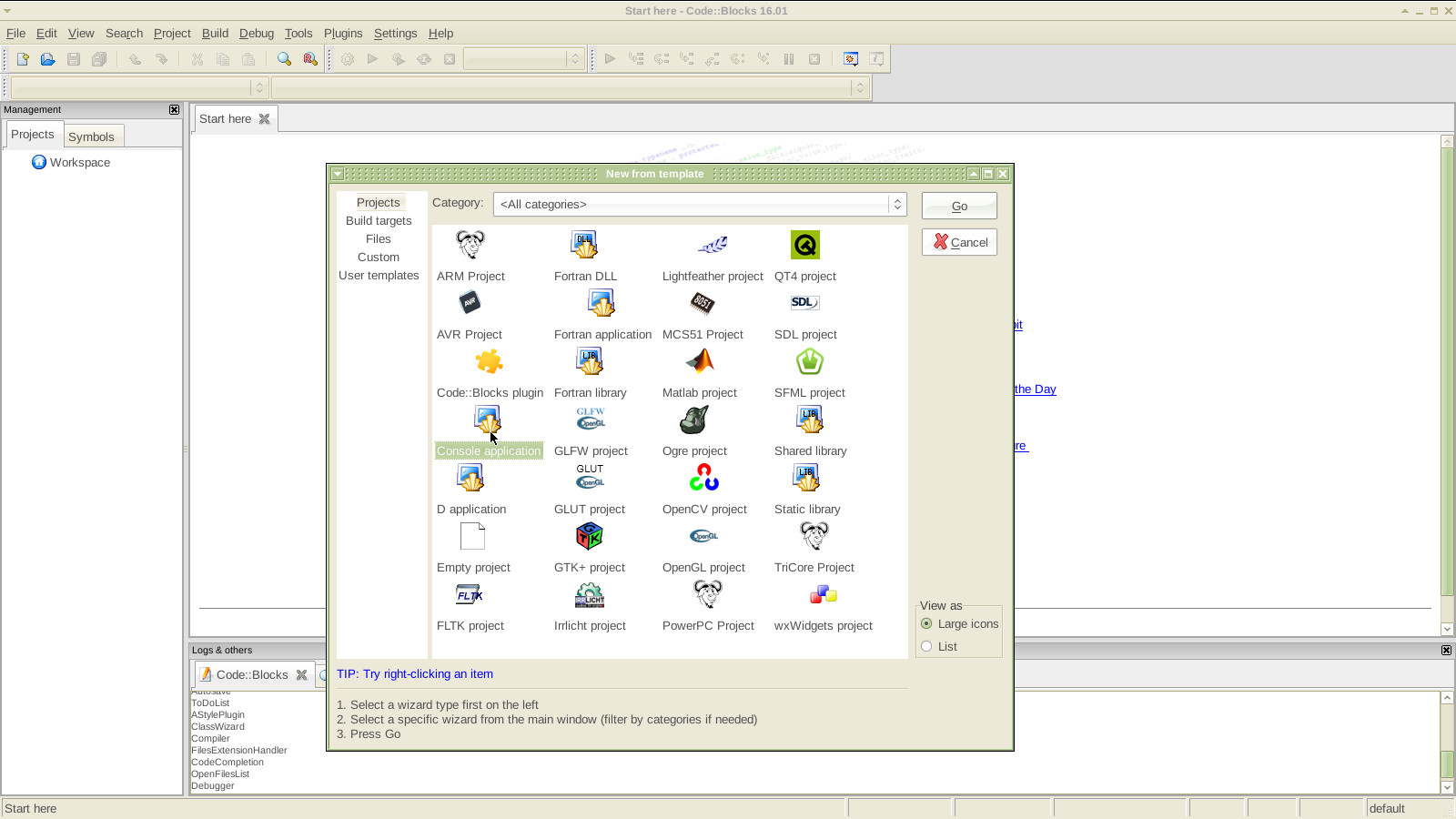This screenshot has width=1456, height=819.
Task: Click the Go button
Action: pyautogui.click(x=959, y=206)
